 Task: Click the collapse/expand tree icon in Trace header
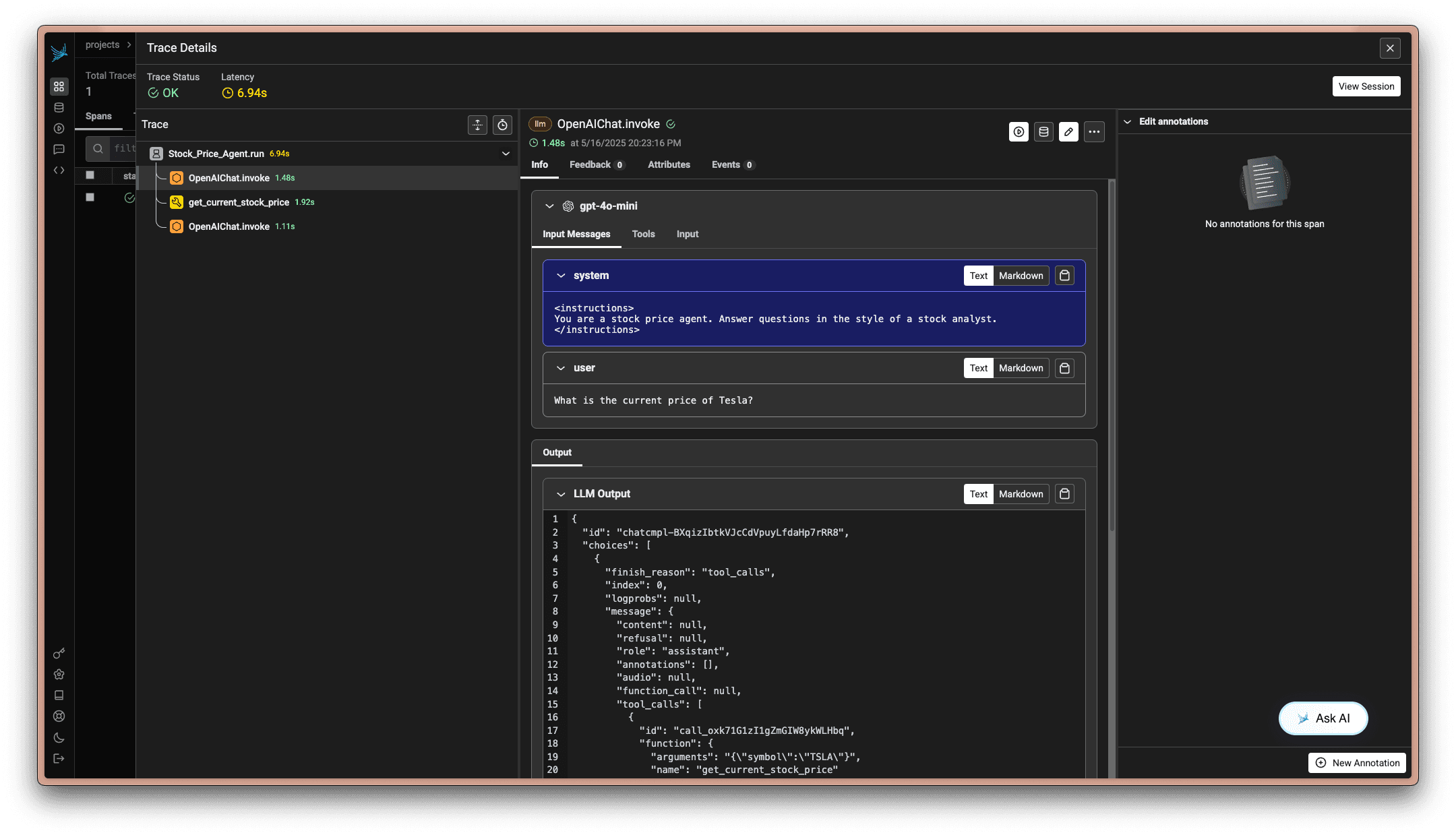point(477,125)
